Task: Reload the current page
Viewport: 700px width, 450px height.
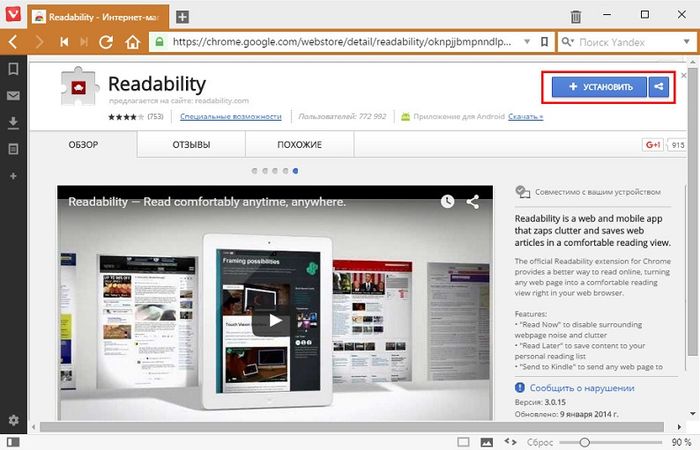Action: [107, 42]
